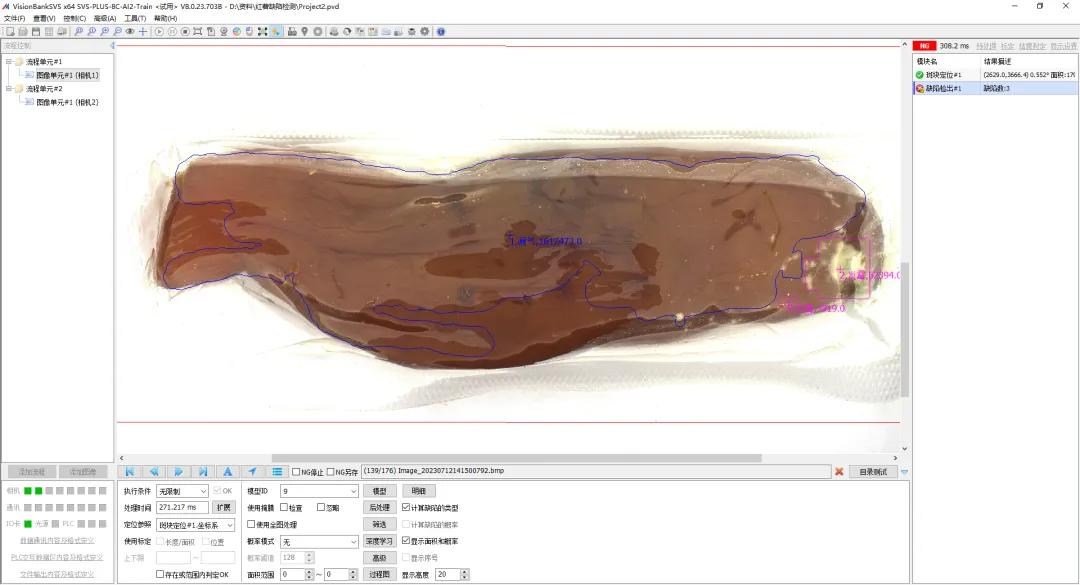The image size is (1080, 585).
Task: Open the blue info about icon
Action: tap(441, 32)
